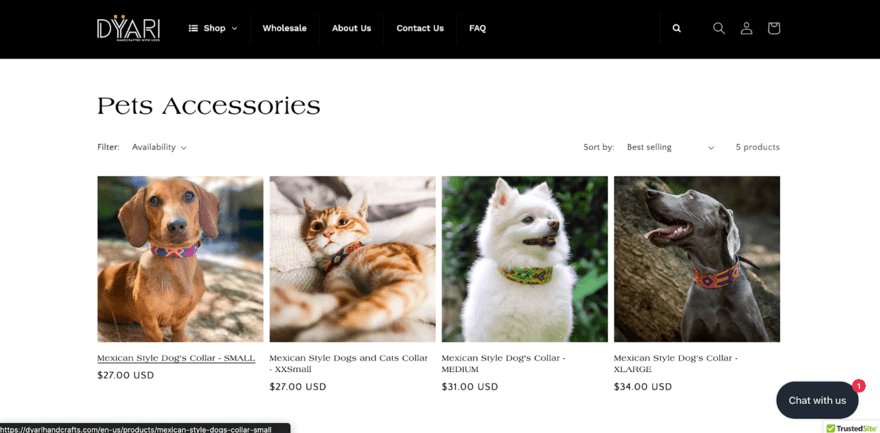Click the Chat with us button
The width and height of the screenshot is (880, 433).
(x=817, y=400)
